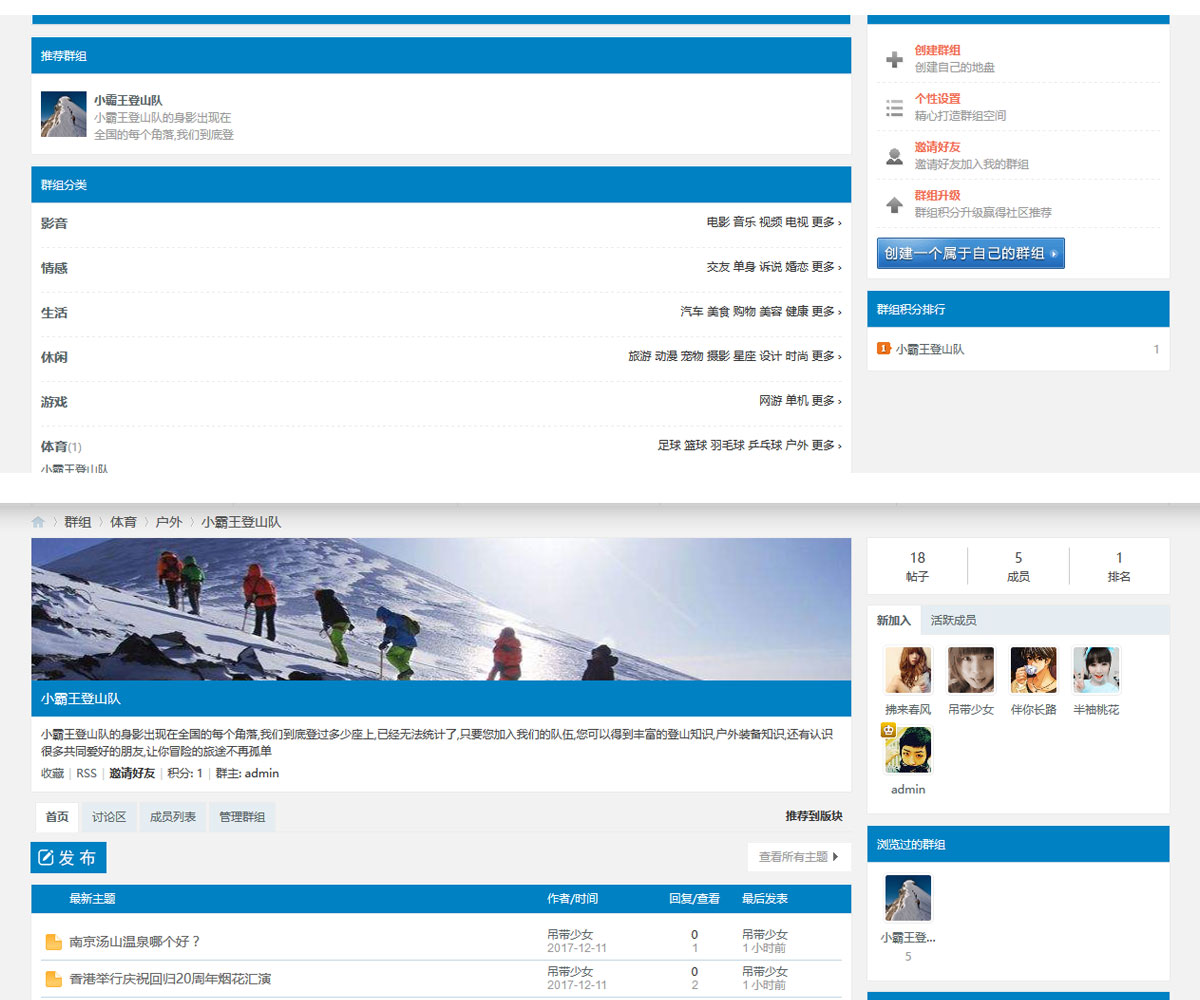The image size is (1200, 1000).
Task: Click 推荐到版块 link
Action: 814,817
